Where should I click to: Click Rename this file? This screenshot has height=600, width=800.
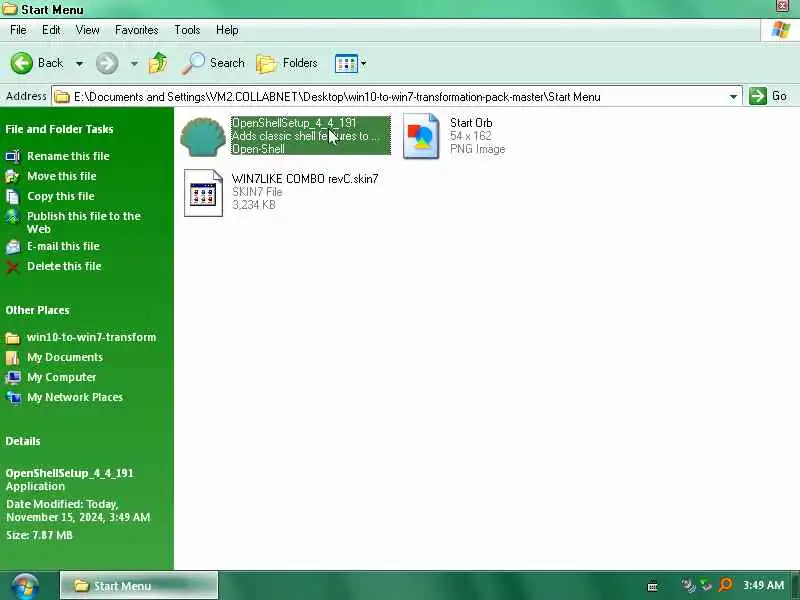(68, 156)
